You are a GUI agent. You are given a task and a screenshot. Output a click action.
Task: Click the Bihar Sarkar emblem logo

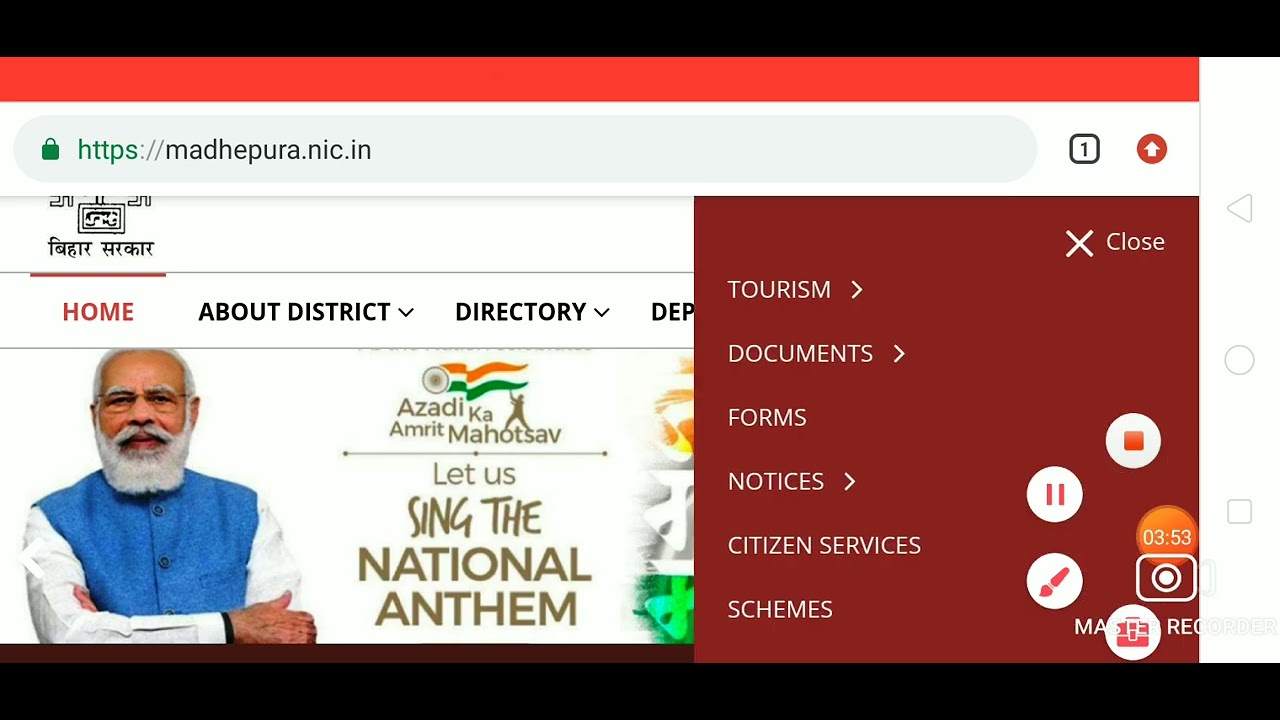[x=101, y=228]
